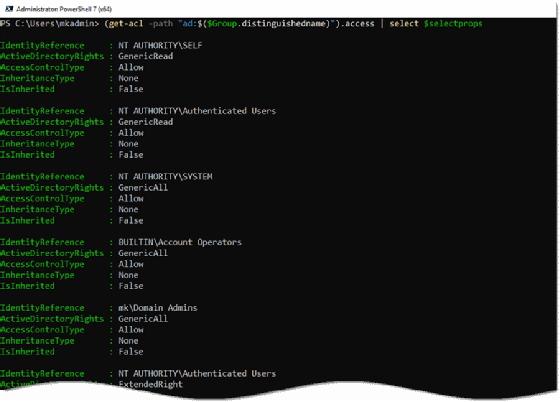The height and width of the screenshot is (402, 560).
Task: Click the Administrator: PowerShell 7 (x64) title text
Action: tap(64, 9)
